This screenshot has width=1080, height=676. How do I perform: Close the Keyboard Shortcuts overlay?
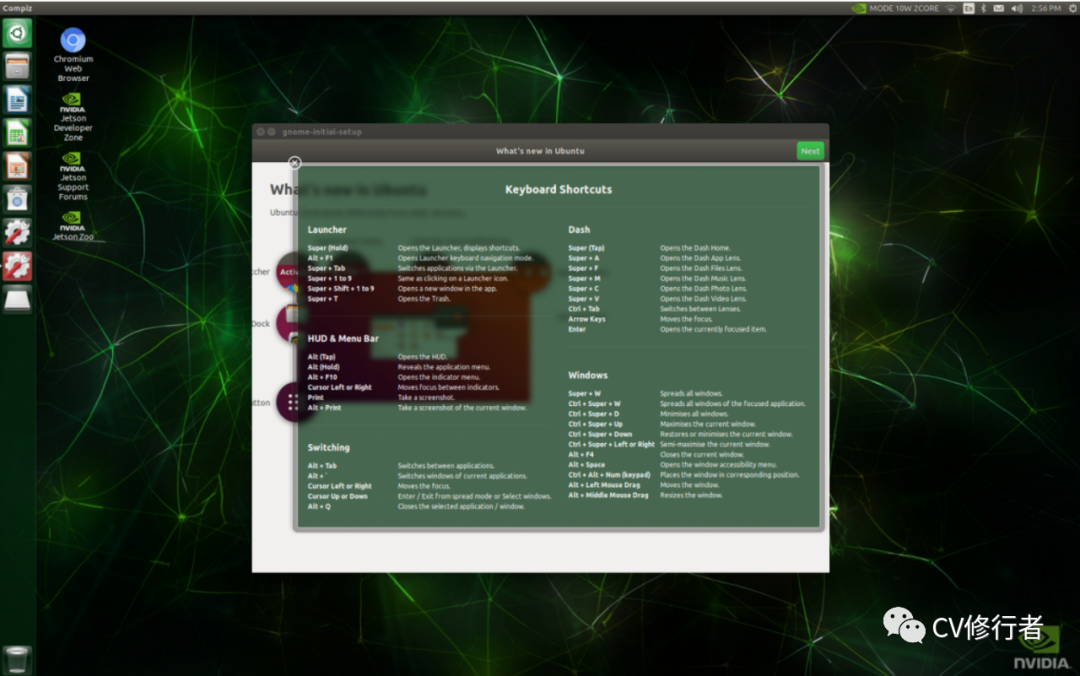pyautogui.click(x=295, y=163)
